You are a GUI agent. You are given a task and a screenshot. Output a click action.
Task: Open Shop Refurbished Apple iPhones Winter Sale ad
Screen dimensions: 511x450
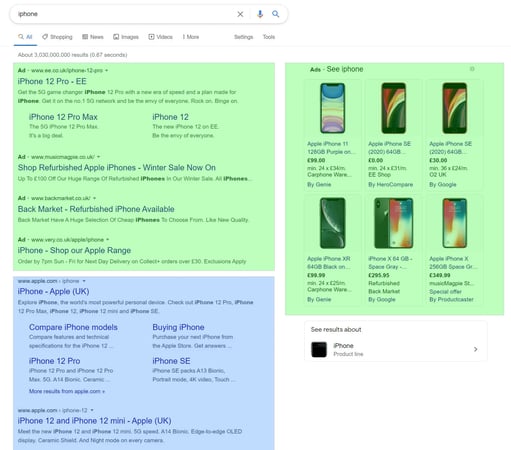[x=117, y=167]
